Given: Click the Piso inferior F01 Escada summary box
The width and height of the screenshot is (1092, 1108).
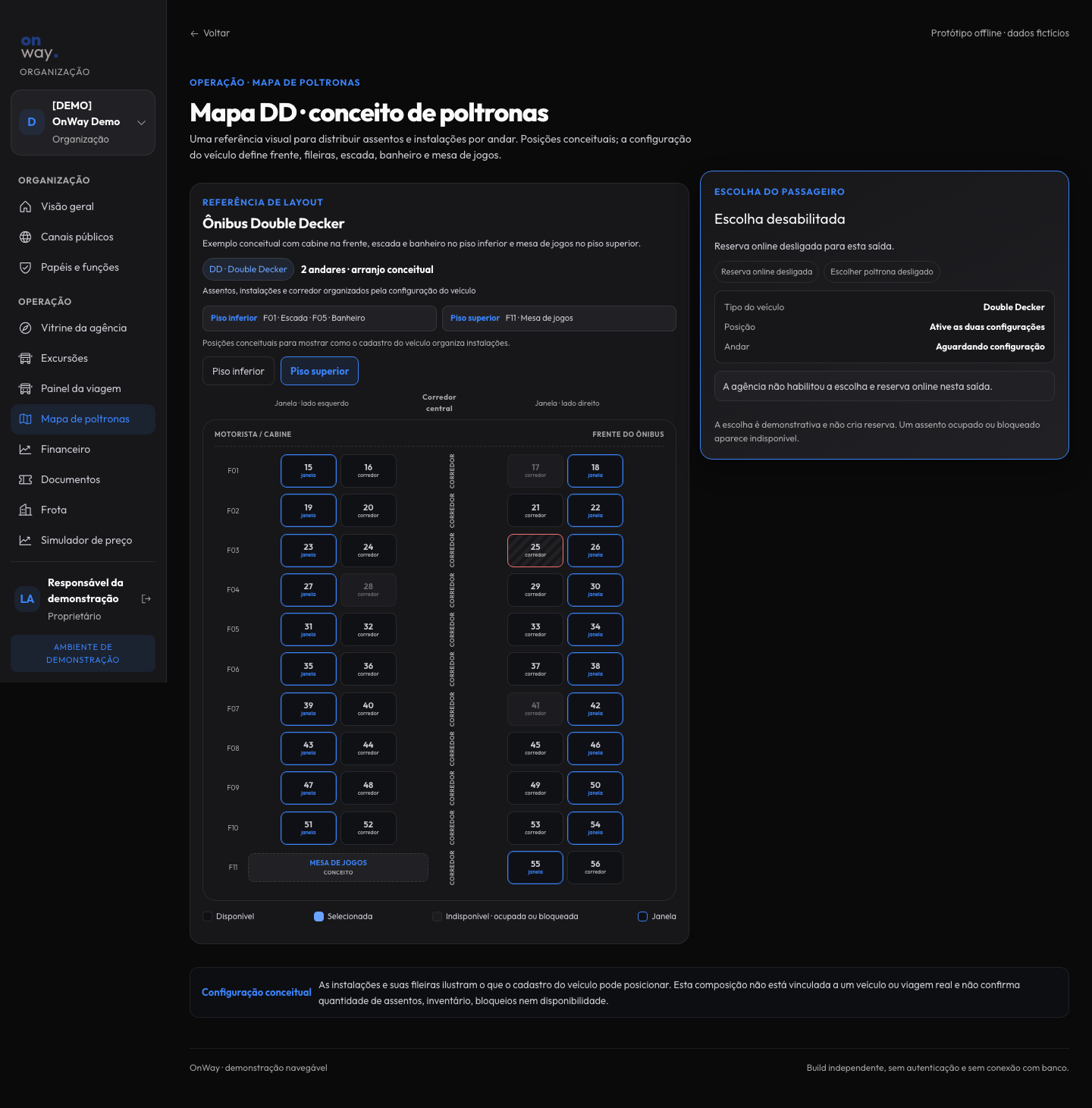Looking at the screenshot, I should [319, 319].
